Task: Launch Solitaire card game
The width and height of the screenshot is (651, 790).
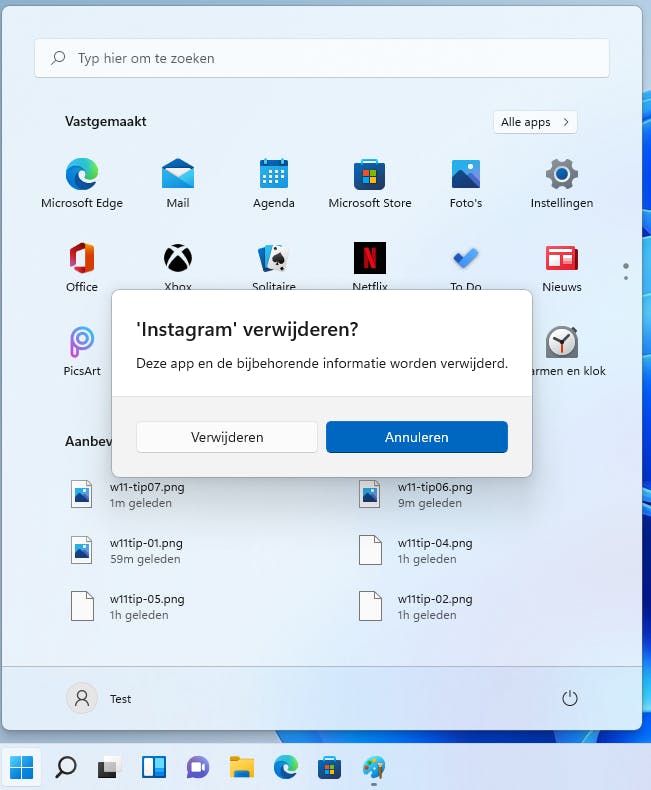Action: coord(274,265)
